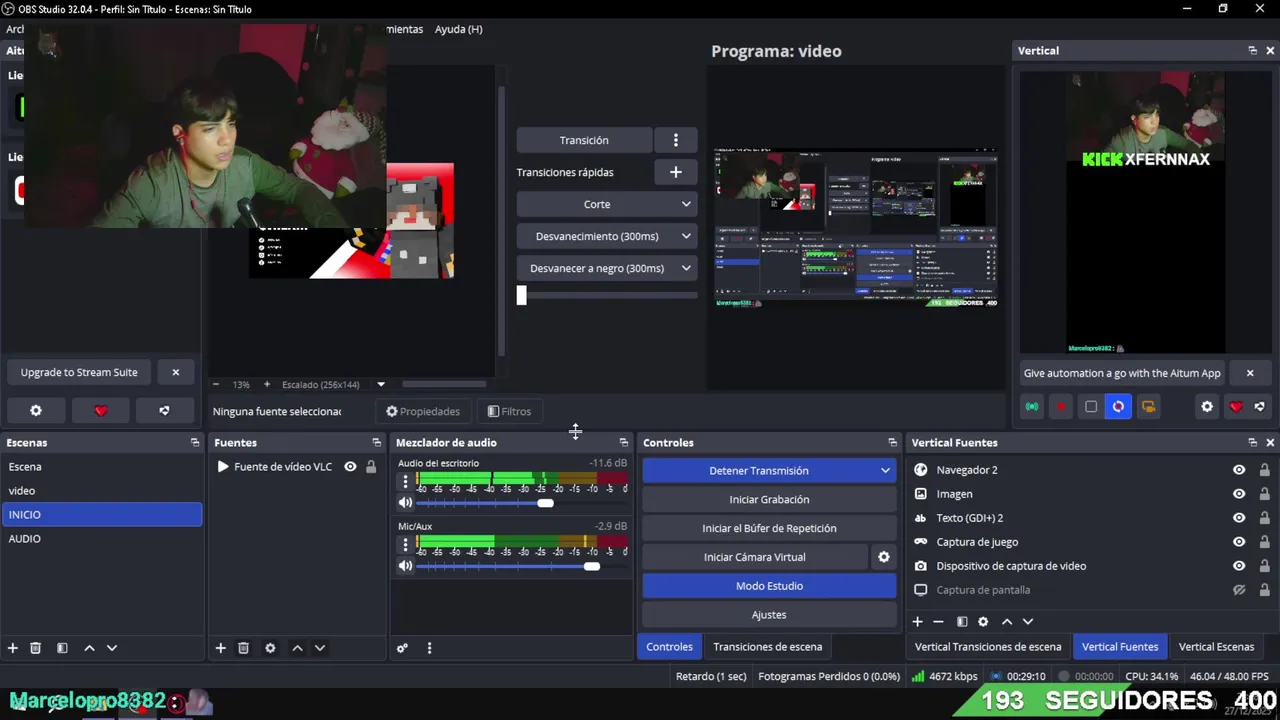Click left panel red heart button
The width and height of the screenshot is (1280, 720).
point(100,411)
